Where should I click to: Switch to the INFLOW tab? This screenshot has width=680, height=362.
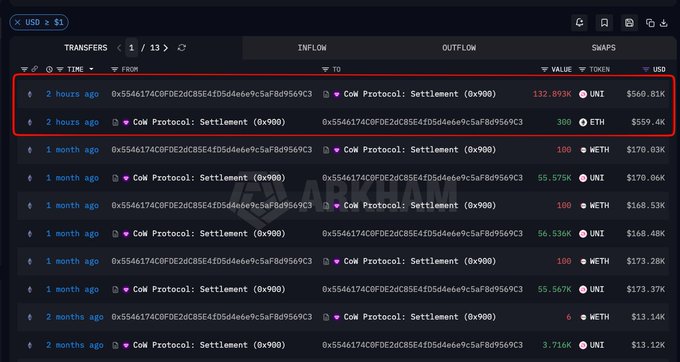(x=312, y=48)
